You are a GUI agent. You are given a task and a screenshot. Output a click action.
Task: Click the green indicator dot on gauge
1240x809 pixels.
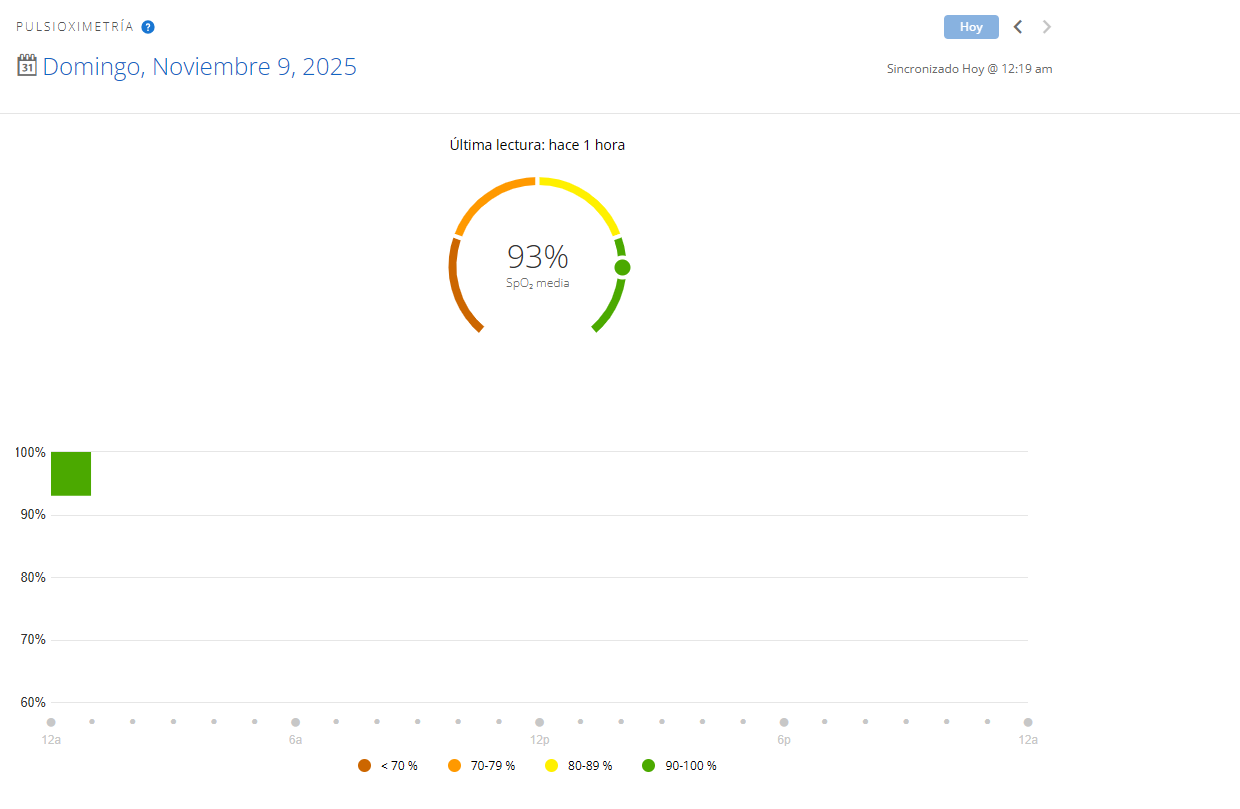click(622, 267)
